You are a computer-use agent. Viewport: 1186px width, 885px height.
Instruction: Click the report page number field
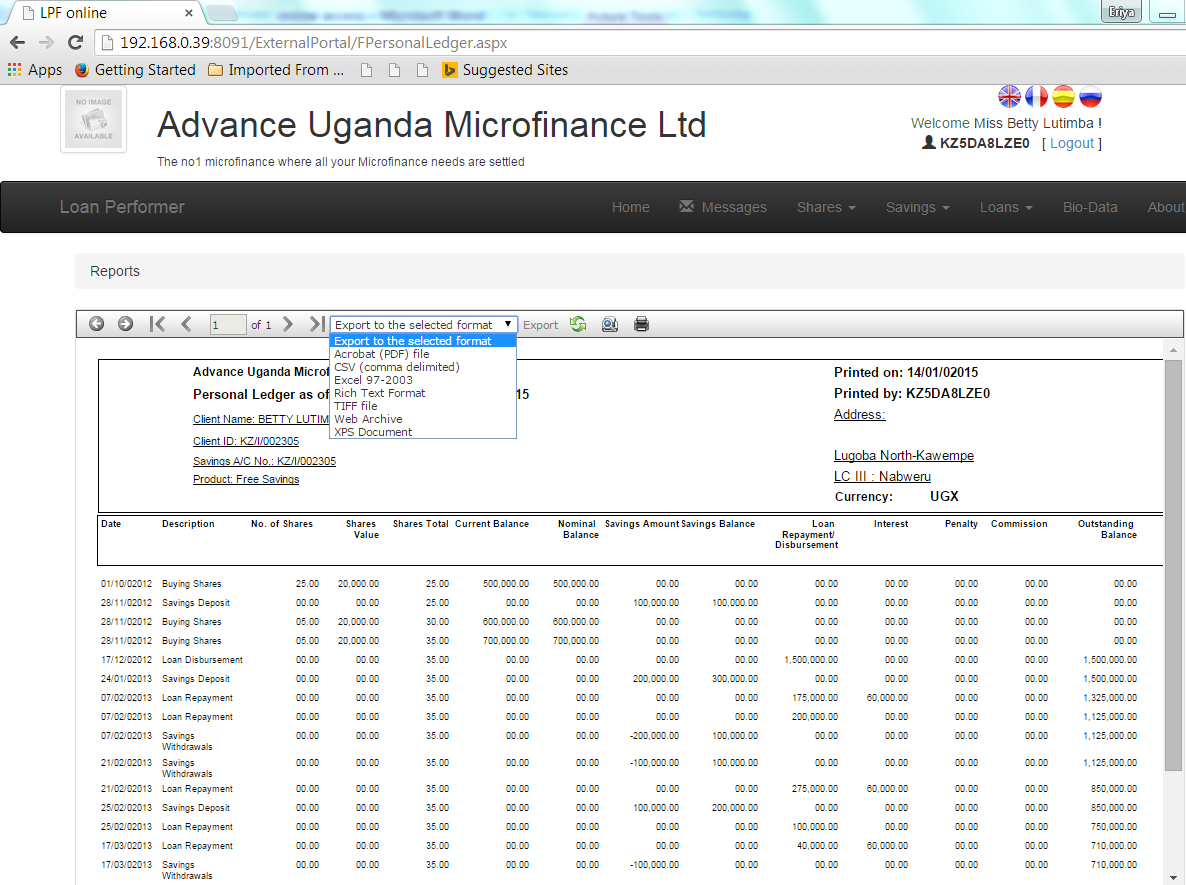point(228,324)
